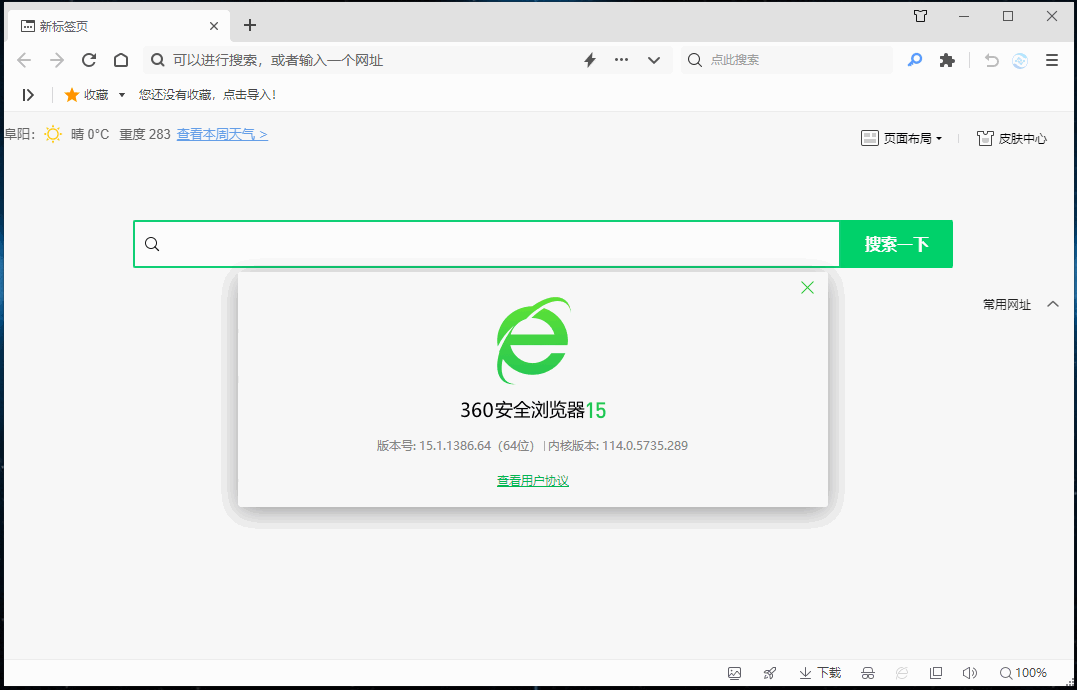The width and height of the screenshot is (1077, 690).
Task: Open the 下载 downloads button
Action: (820, 673)
